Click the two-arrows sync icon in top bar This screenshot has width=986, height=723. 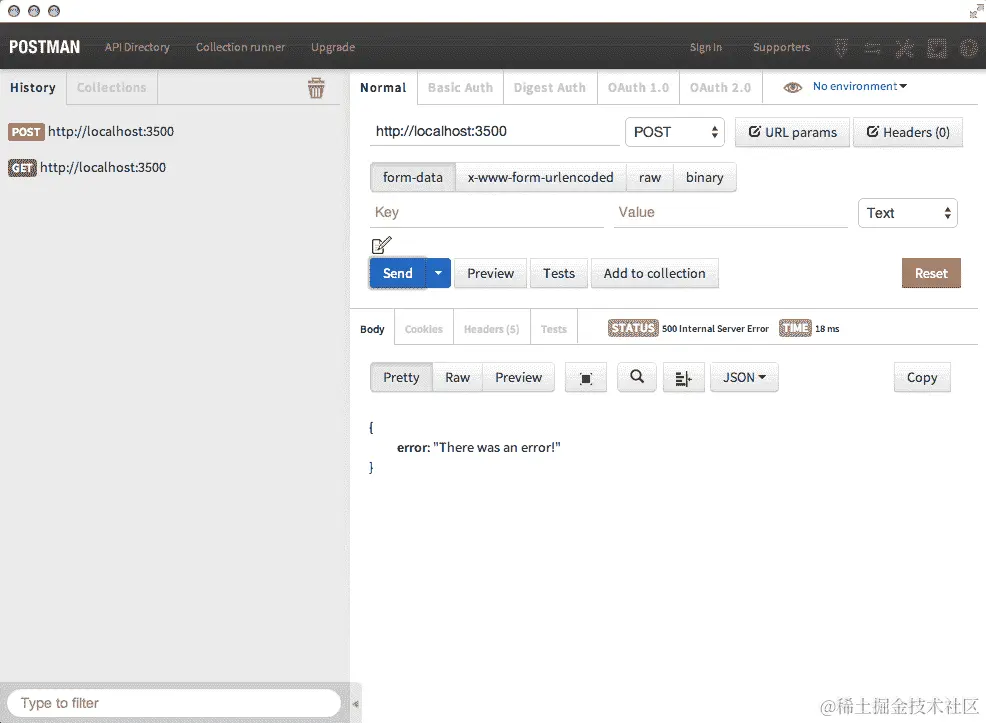[873, 48]
